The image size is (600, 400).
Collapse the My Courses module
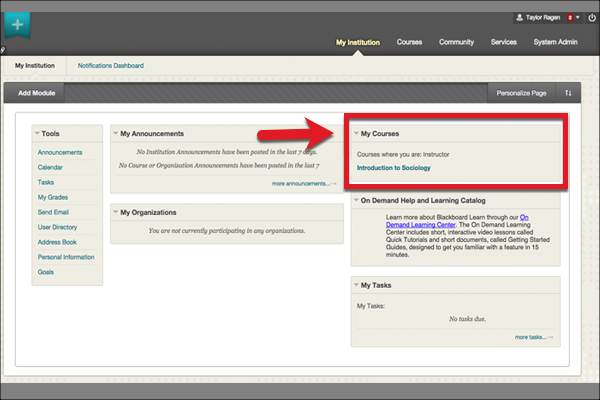[356, 133]
